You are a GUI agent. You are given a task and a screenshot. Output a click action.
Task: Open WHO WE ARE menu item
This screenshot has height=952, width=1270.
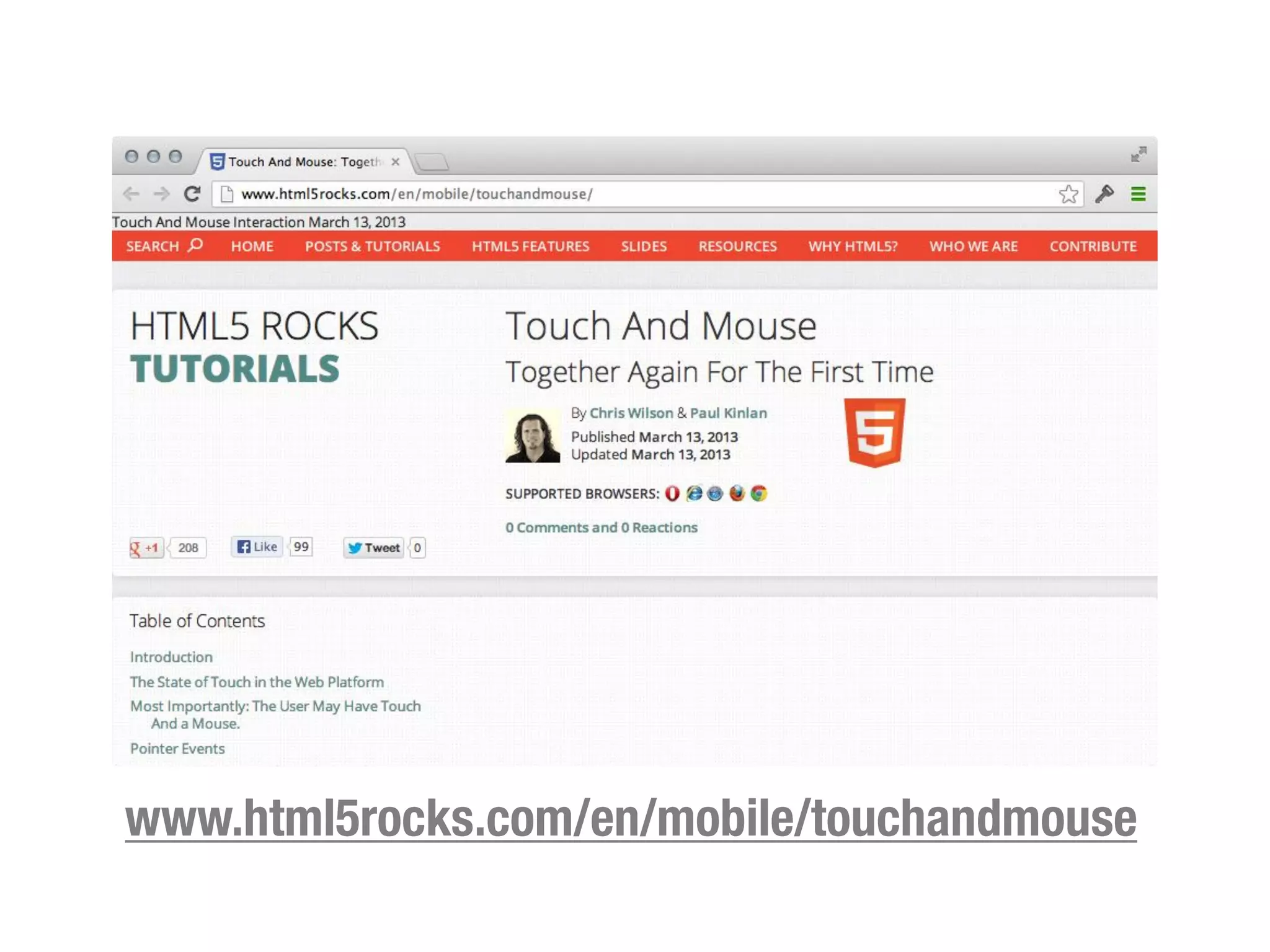[x=973, y=246]
